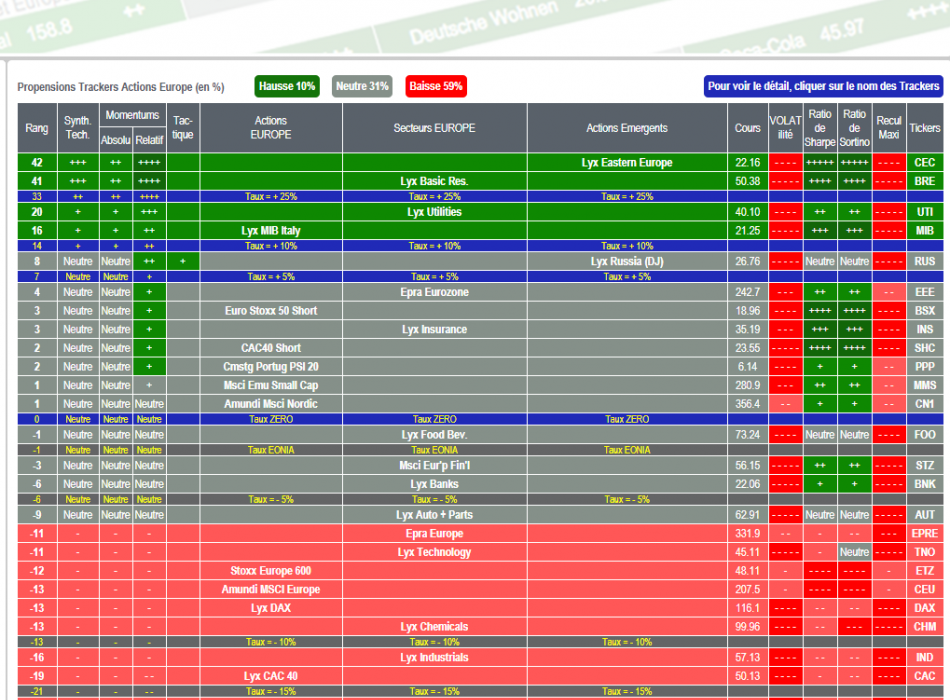Open the Lyx Auto + Parts tracker

[x=434, y=515]
